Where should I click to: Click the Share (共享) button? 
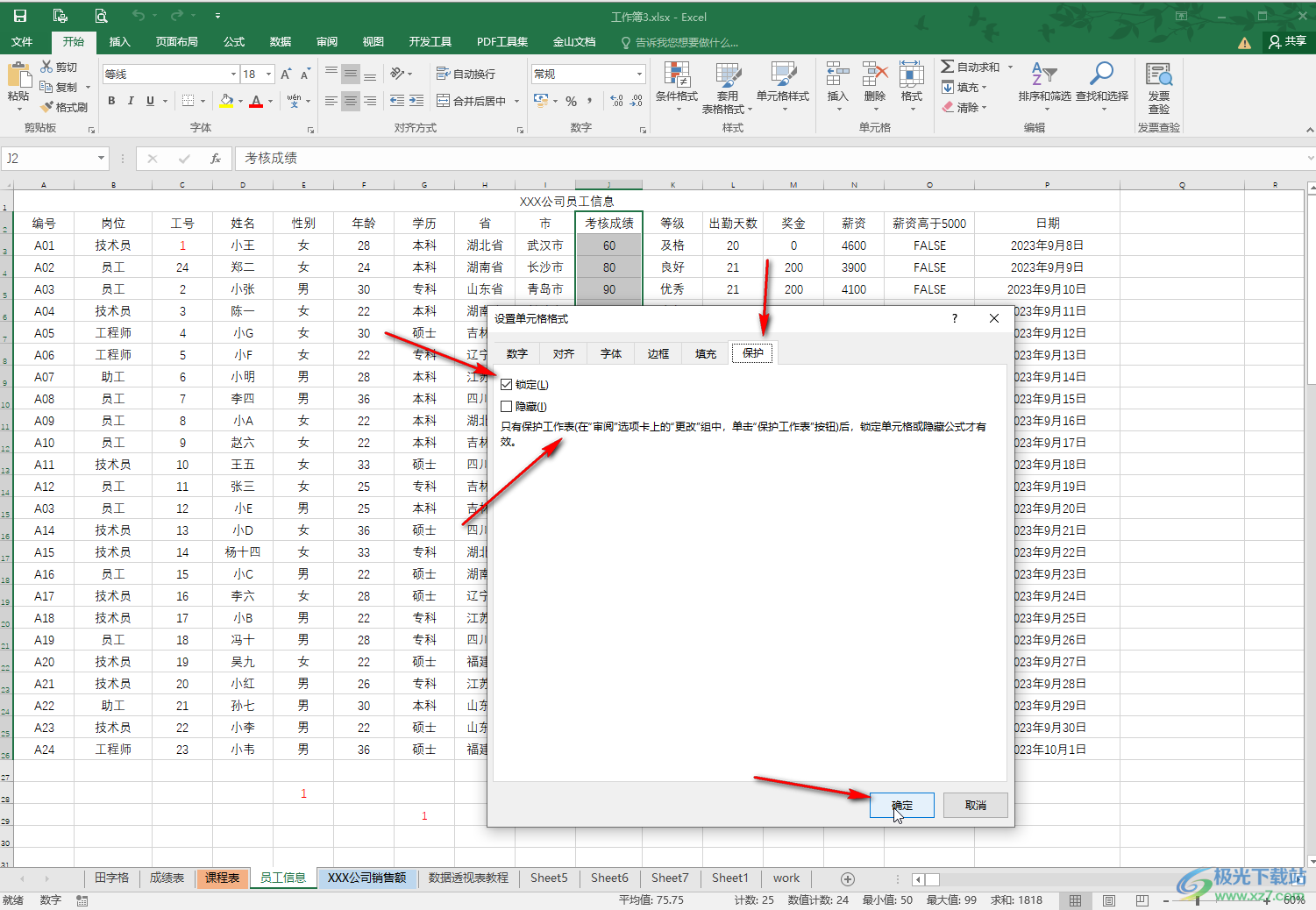[1287, 41]
